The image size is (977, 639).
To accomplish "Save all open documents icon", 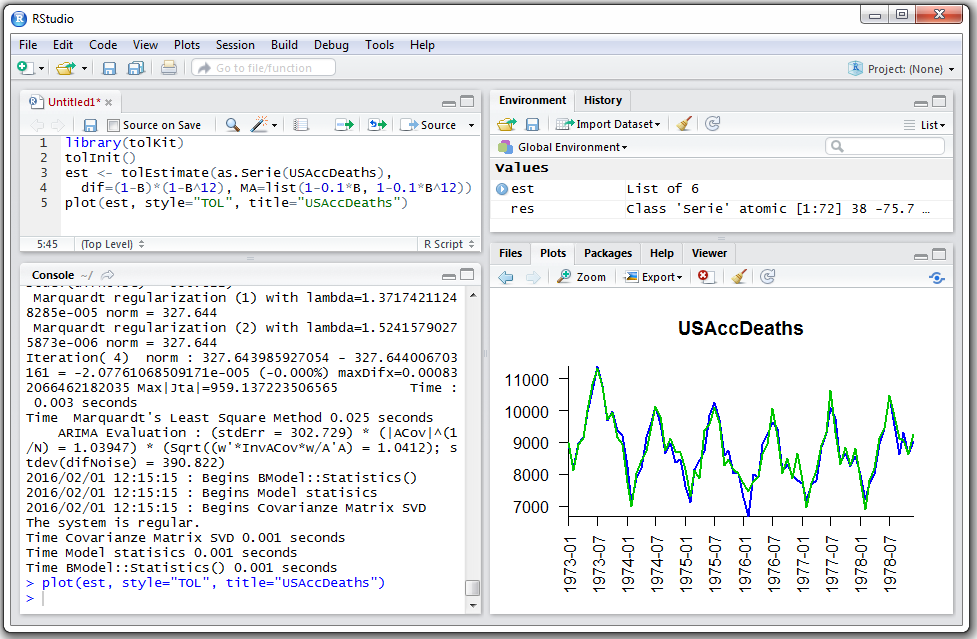I will 134,68.
